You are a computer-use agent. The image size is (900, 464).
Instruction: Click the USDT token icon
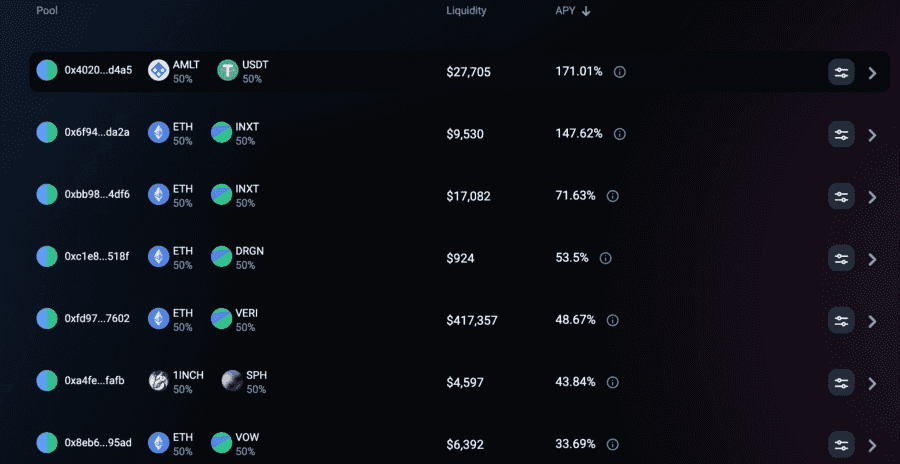click(228, 71)
